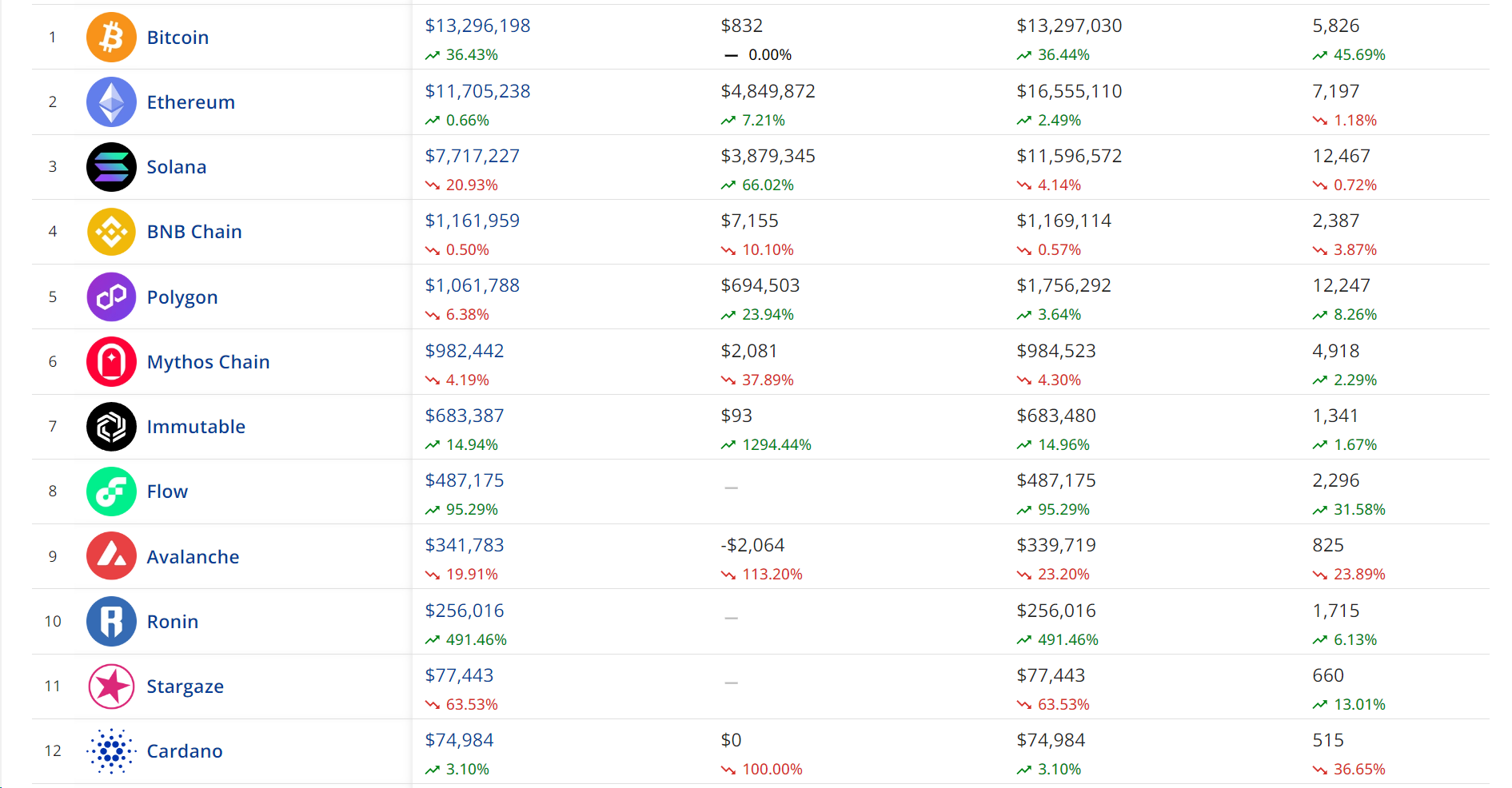Select Solana wash value $3,879,345

768,156
